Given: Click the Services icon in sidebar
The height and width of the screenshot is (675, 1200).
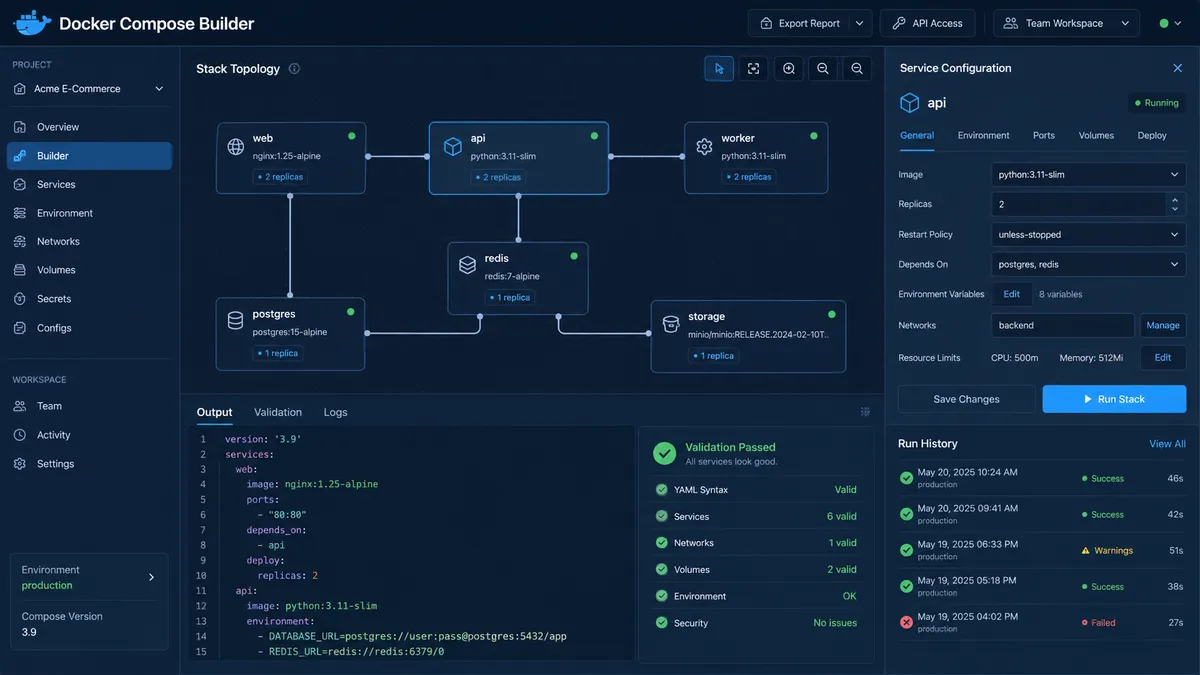Looking at the screenshot, I should click(19, 184).
